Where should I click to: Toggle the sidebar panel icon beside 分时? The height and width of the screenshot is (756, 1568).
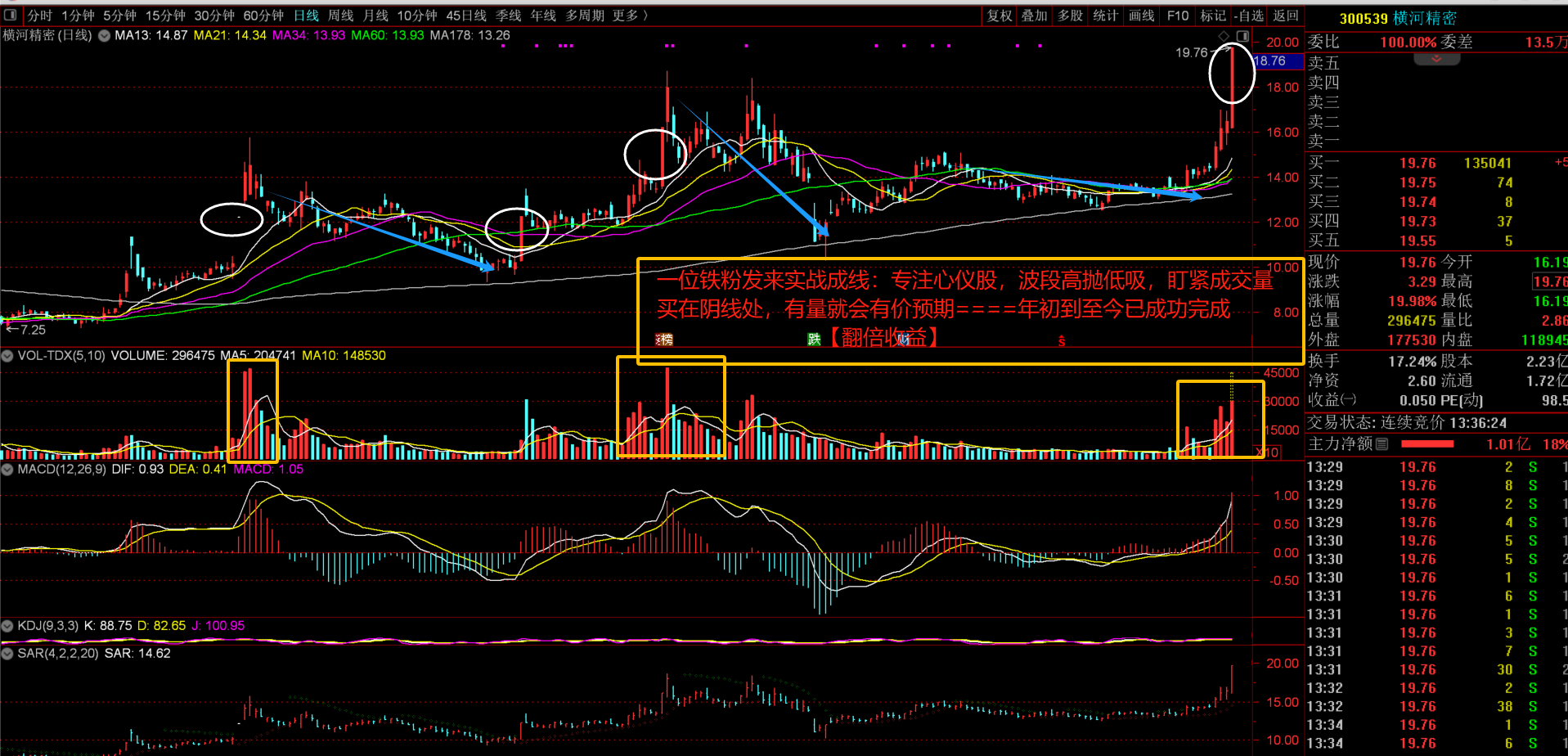coord(11,16)
